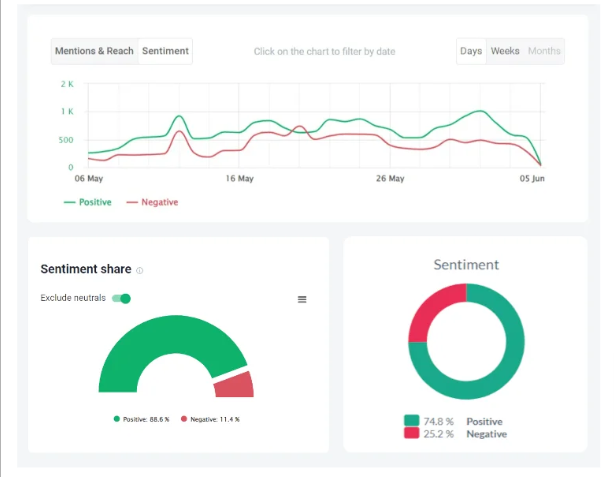The image size is (614, 477).
Task: Click red 25.2 % Negative legend swatch
Action: click(412, 434)
